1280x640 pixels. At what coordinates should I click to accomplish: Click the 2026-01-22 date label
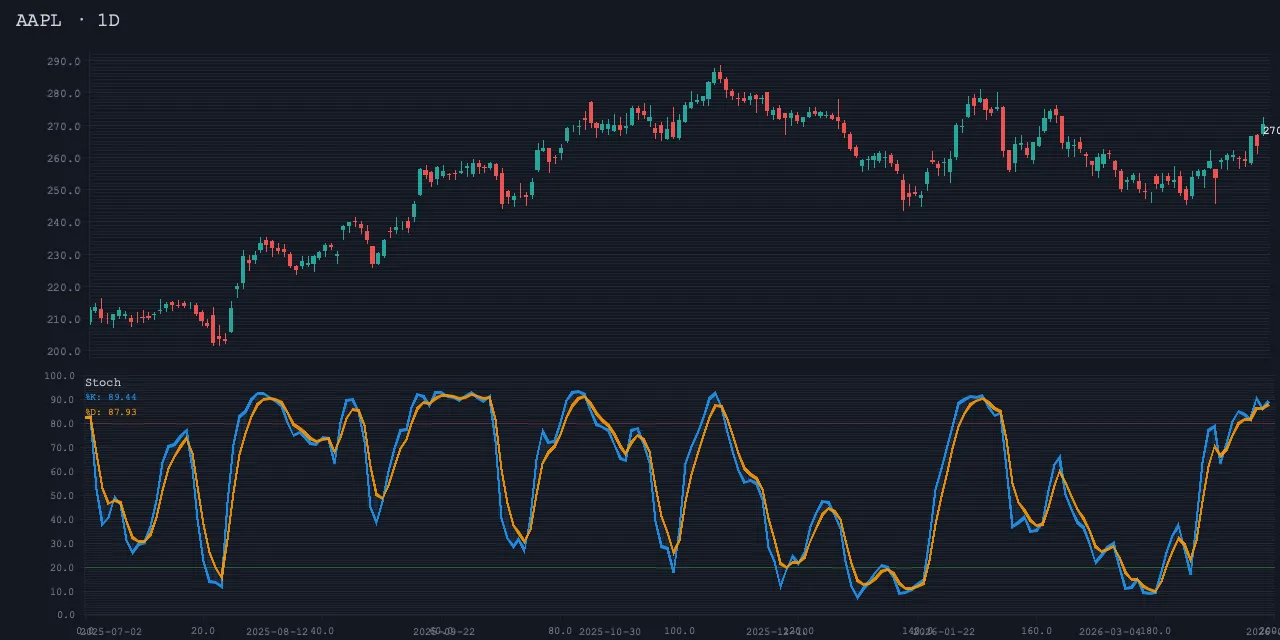(x=944, y=632)
